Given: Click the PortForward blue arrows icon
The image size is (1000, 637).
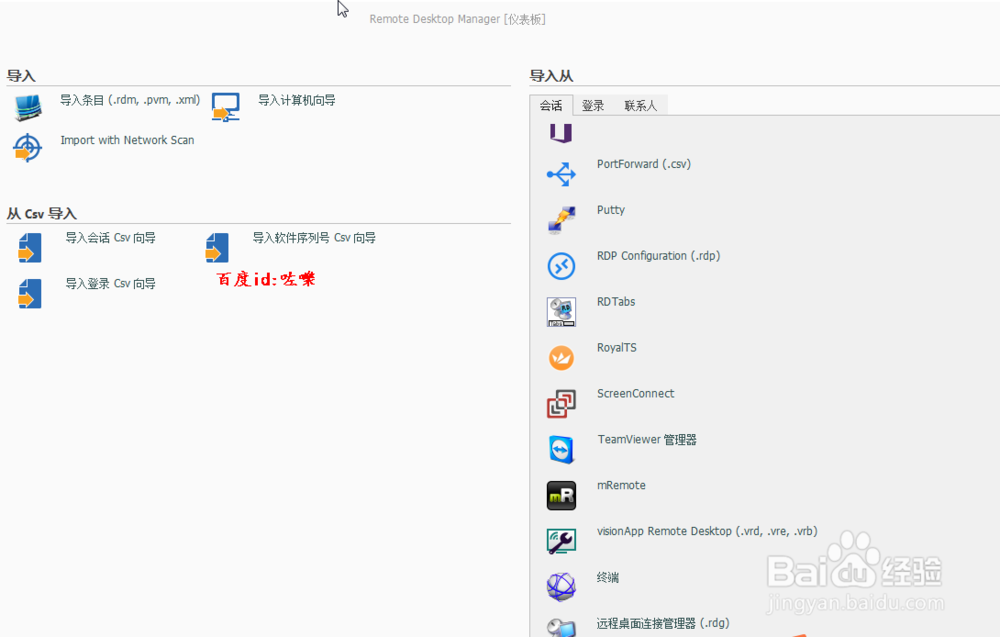Looking at the screenshot, I should (x=561, y=174).
